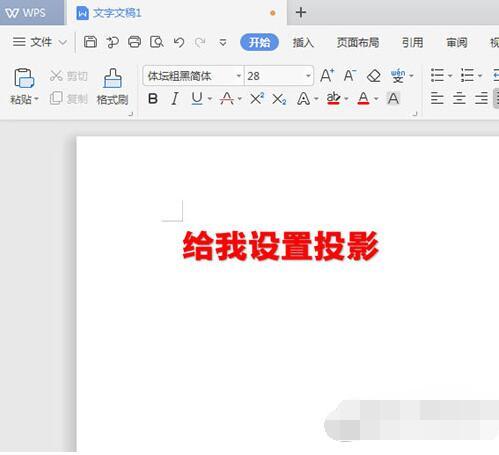Open the font dialog launcher
The height and width of the screenshot is (455, 499).
tap(415, 114)
